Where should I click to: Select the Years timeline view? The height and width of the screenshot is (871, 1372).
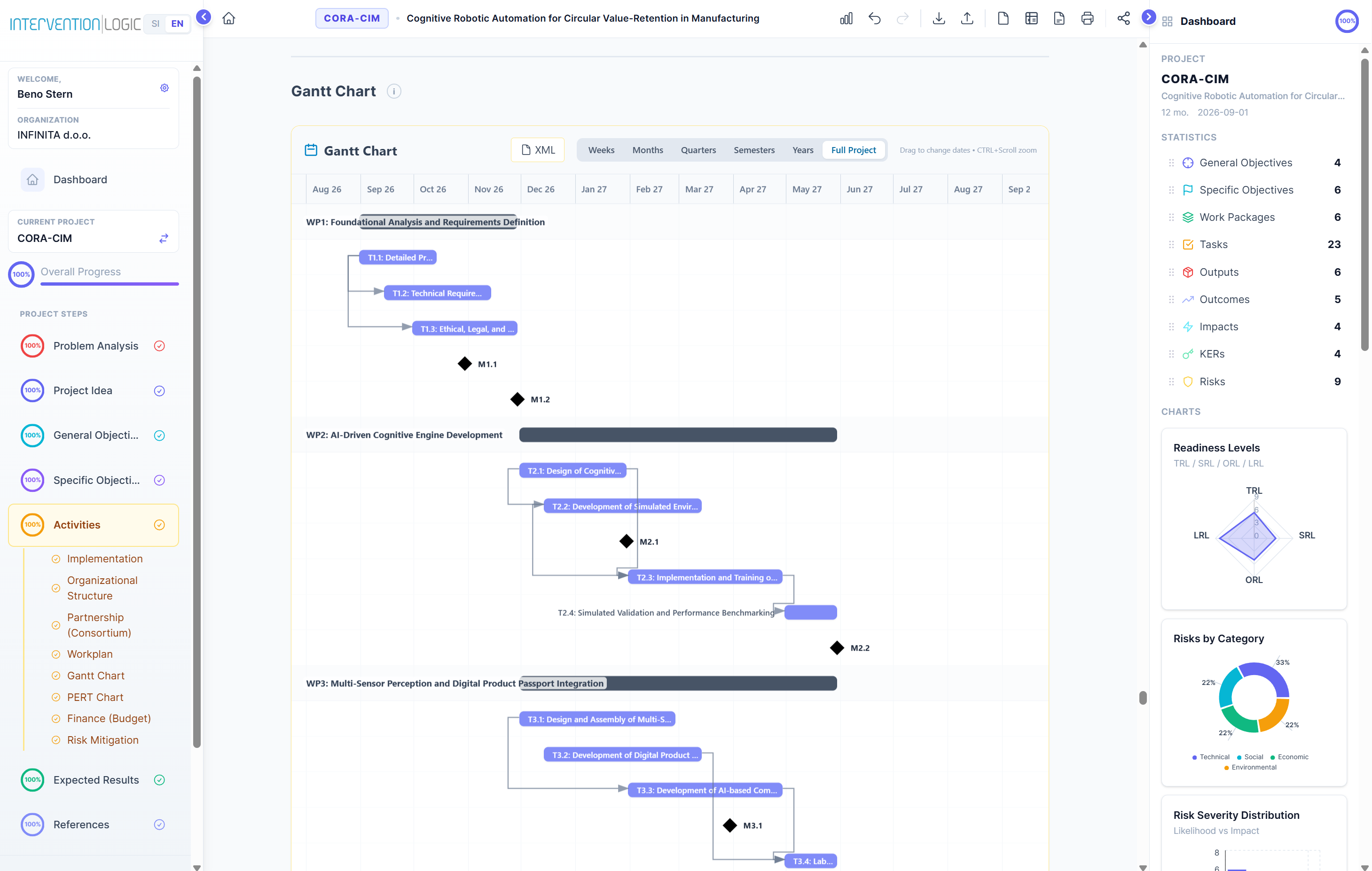pos(802,150)
